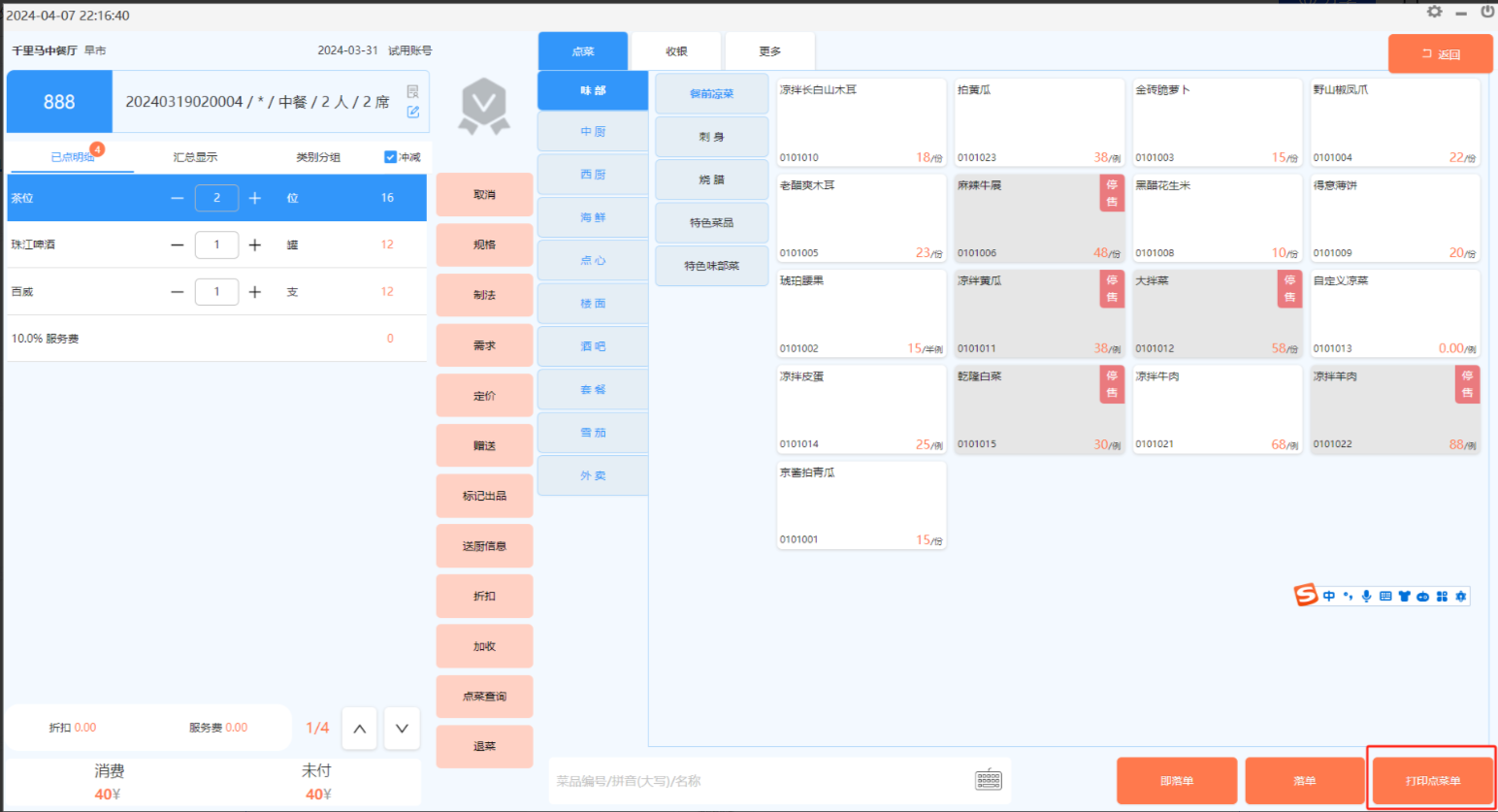Toggle the 冲减 checkbox
Screen dimensions: 1498x812
tap(390, 157)
